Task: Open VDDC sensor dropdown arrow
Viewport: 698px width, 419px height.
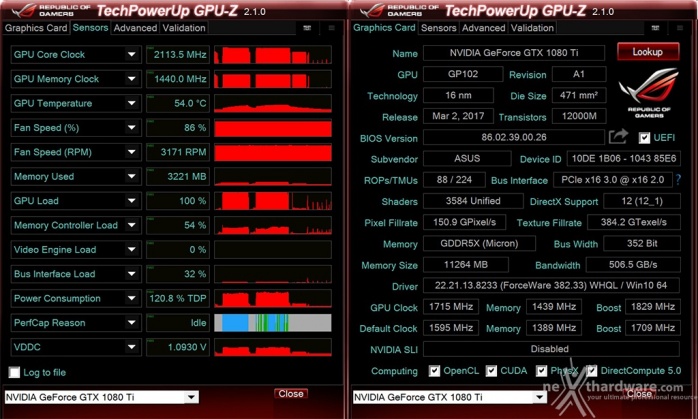Action: pyautogui.click(x=132, y=347)
